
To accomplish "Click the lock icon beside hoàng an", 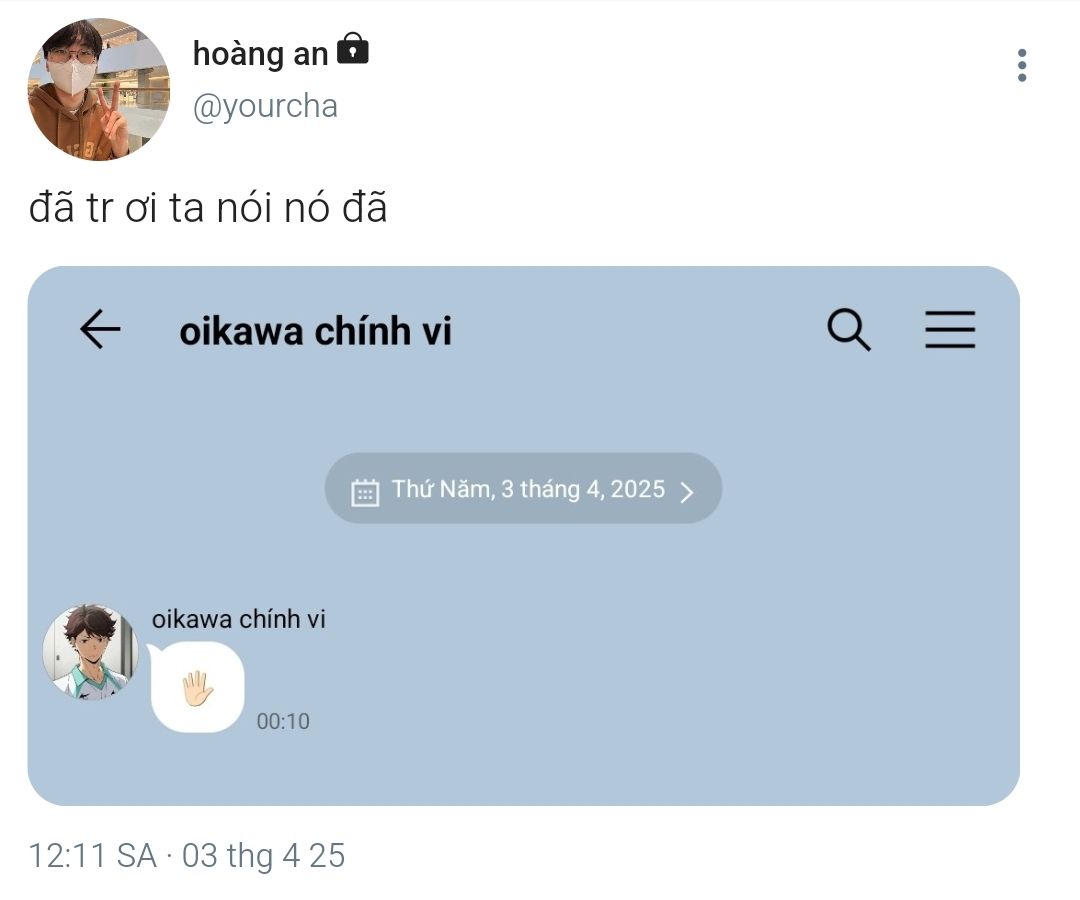I will [x=352, y=49].
